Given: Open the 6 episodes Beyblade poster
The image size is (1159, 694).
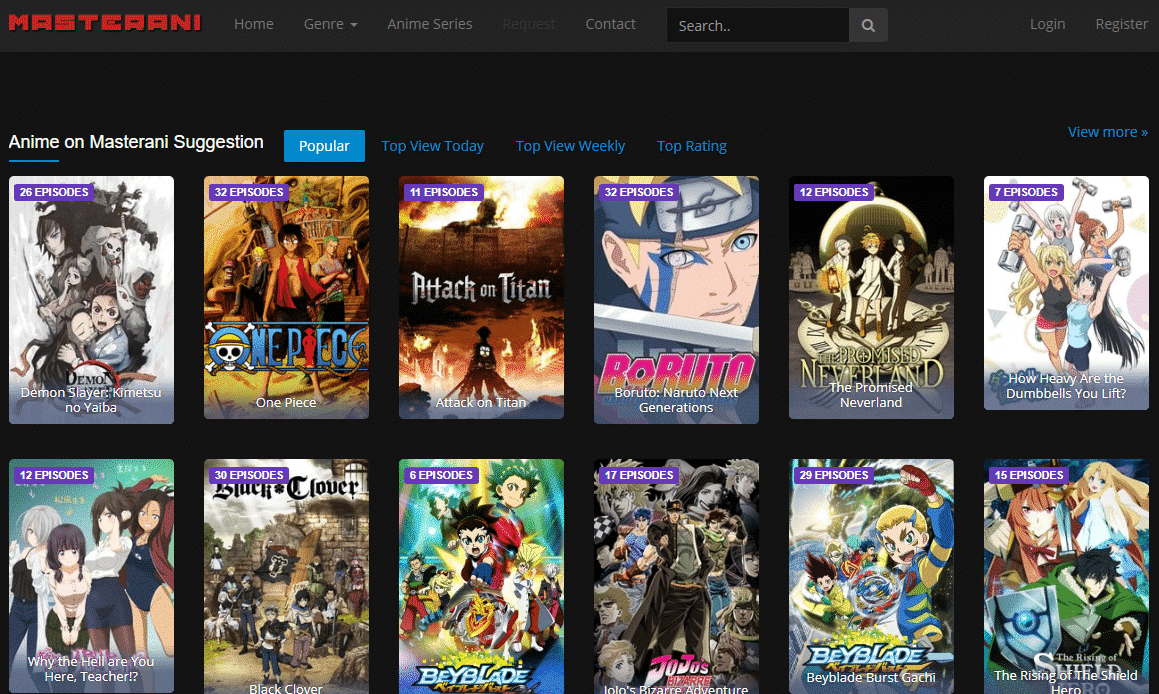Looking at the screenshot, I should tap(481, 576).
